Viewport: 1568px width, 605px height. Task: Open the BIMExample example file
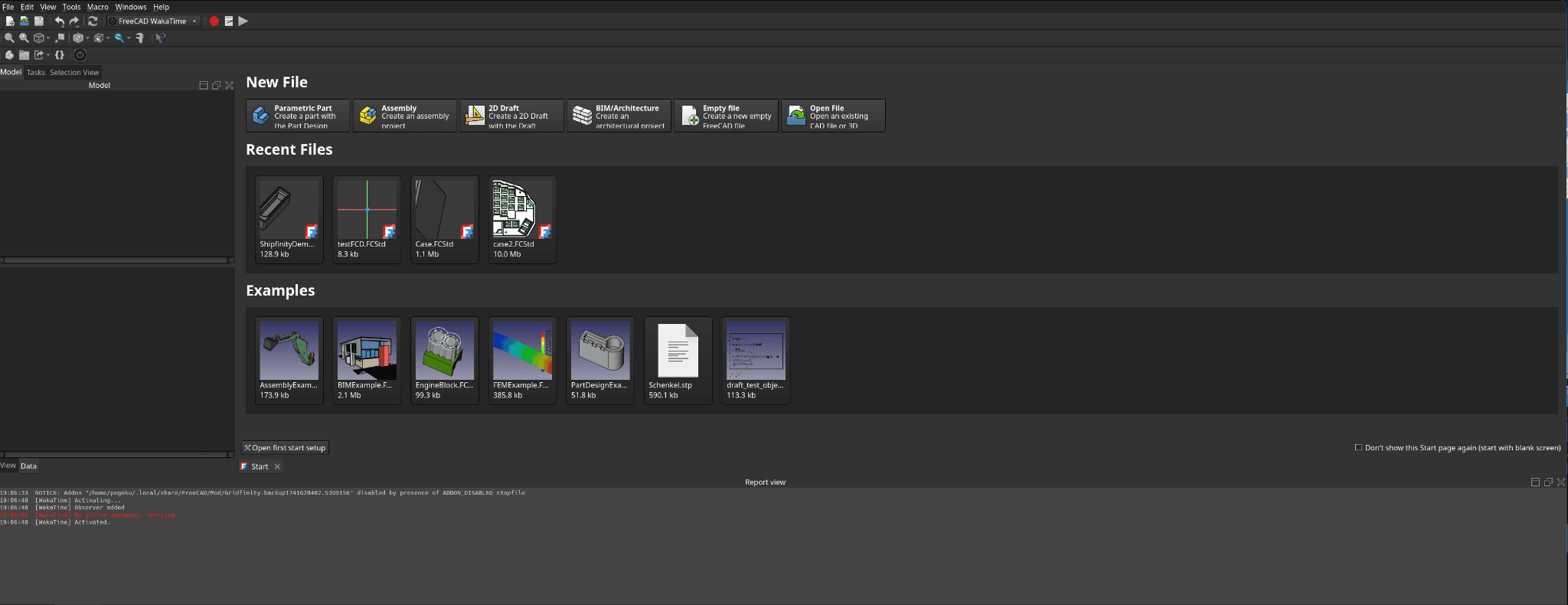[367, 361]
